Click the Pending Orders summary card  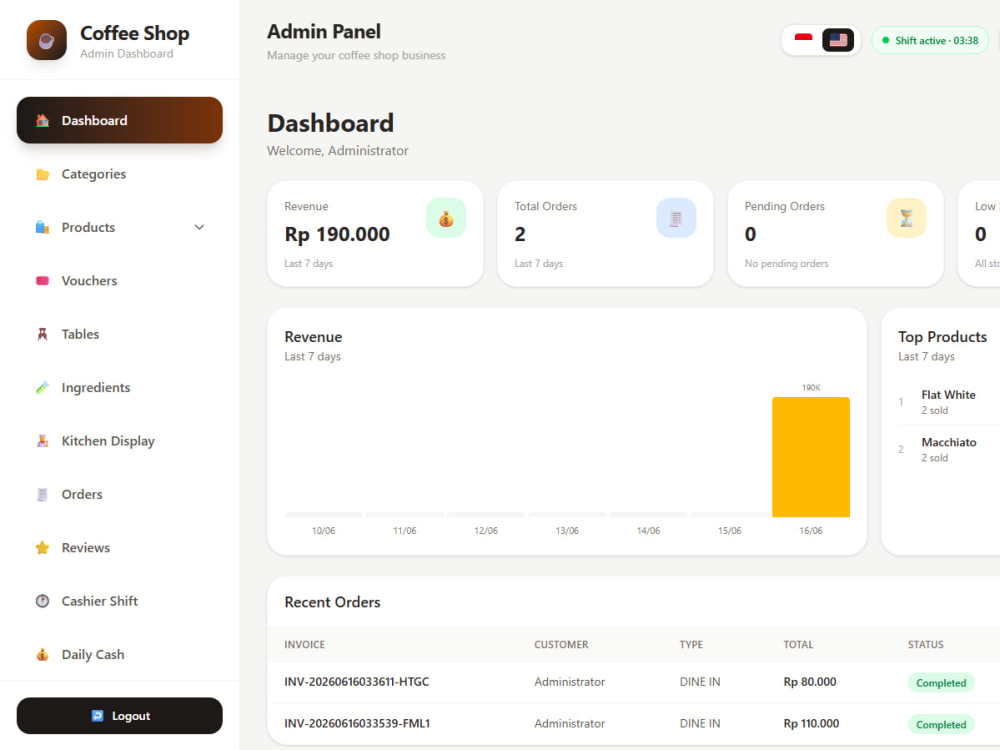[x=835, y=233]
